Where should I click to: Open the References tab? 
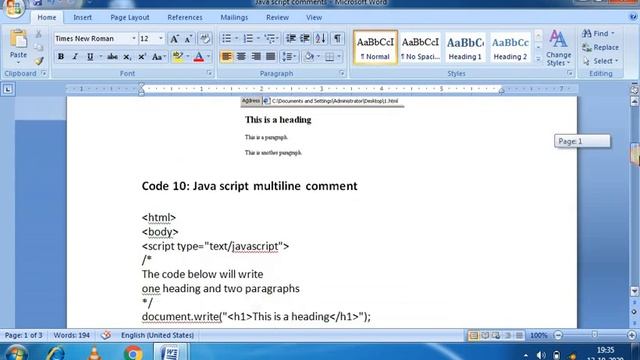pyautogui.click(x=185, y=18)
